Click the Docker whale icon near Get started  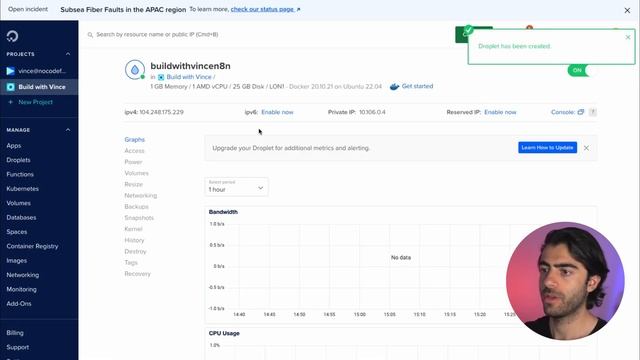click(x=394, y=87)
